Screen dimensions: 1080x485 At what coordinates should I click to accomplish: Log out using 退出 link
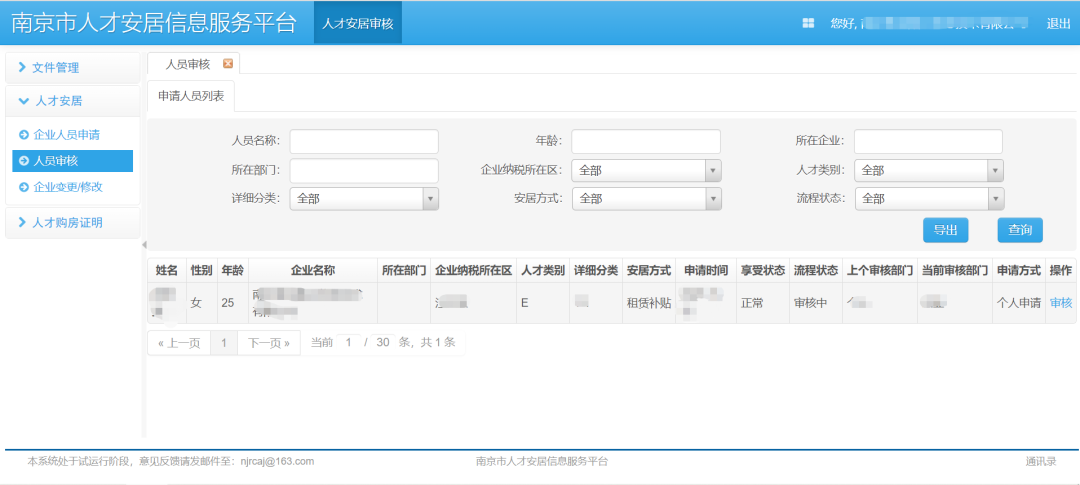pyautogui.click(x=1058, y=23)
